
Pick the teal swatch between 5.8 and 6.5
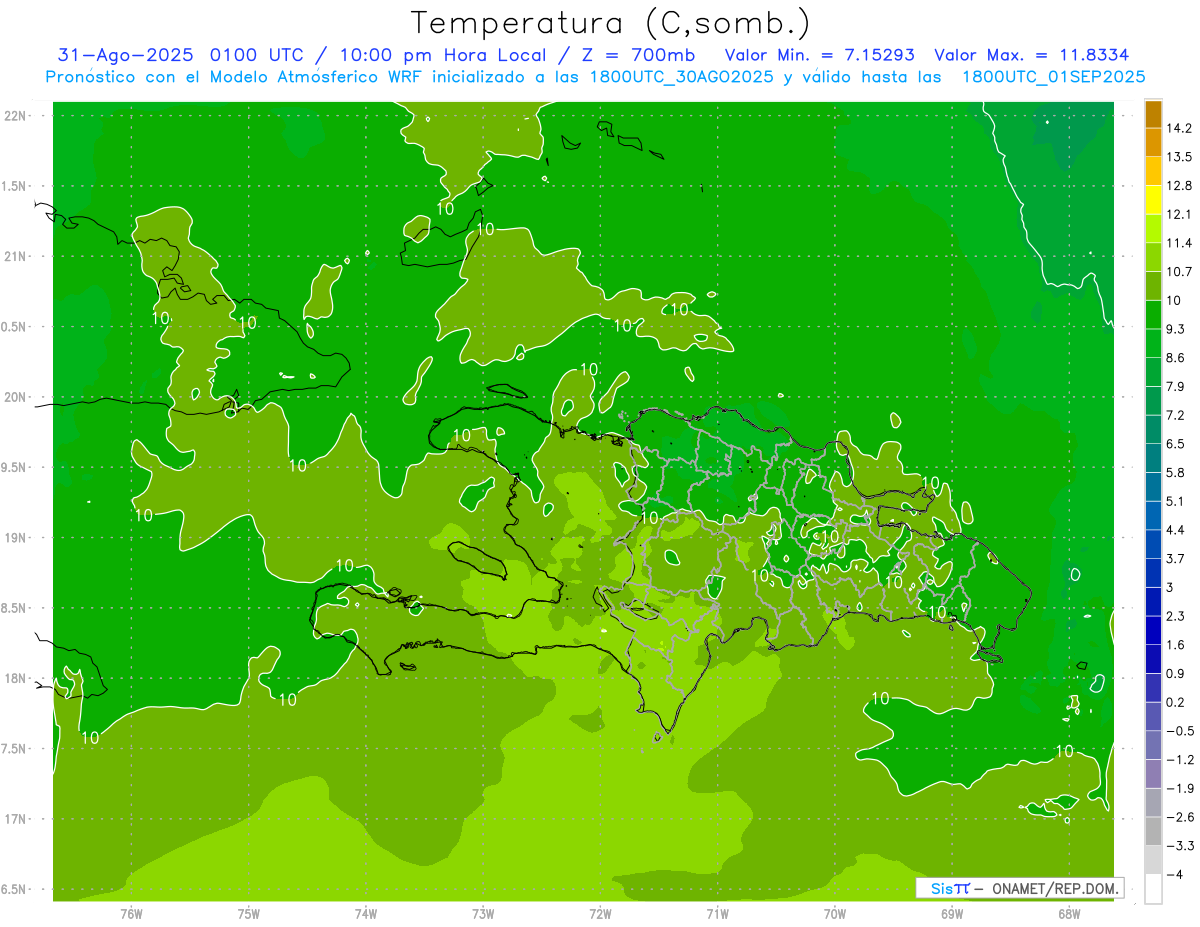pyautogui.click(x=1153, y=459)
